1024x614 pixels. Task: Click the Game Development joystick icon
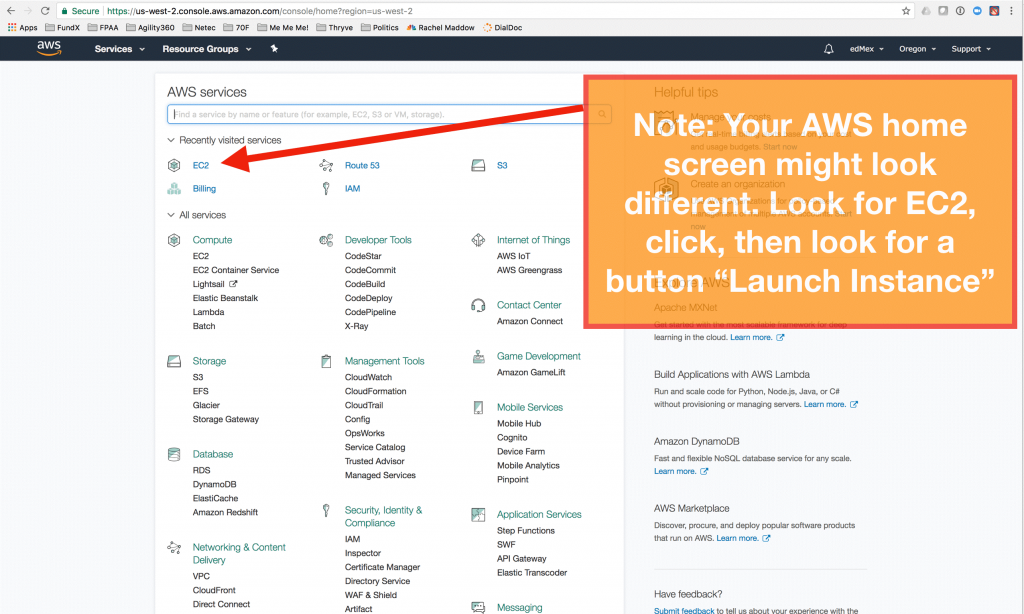(x=478, y=357)
